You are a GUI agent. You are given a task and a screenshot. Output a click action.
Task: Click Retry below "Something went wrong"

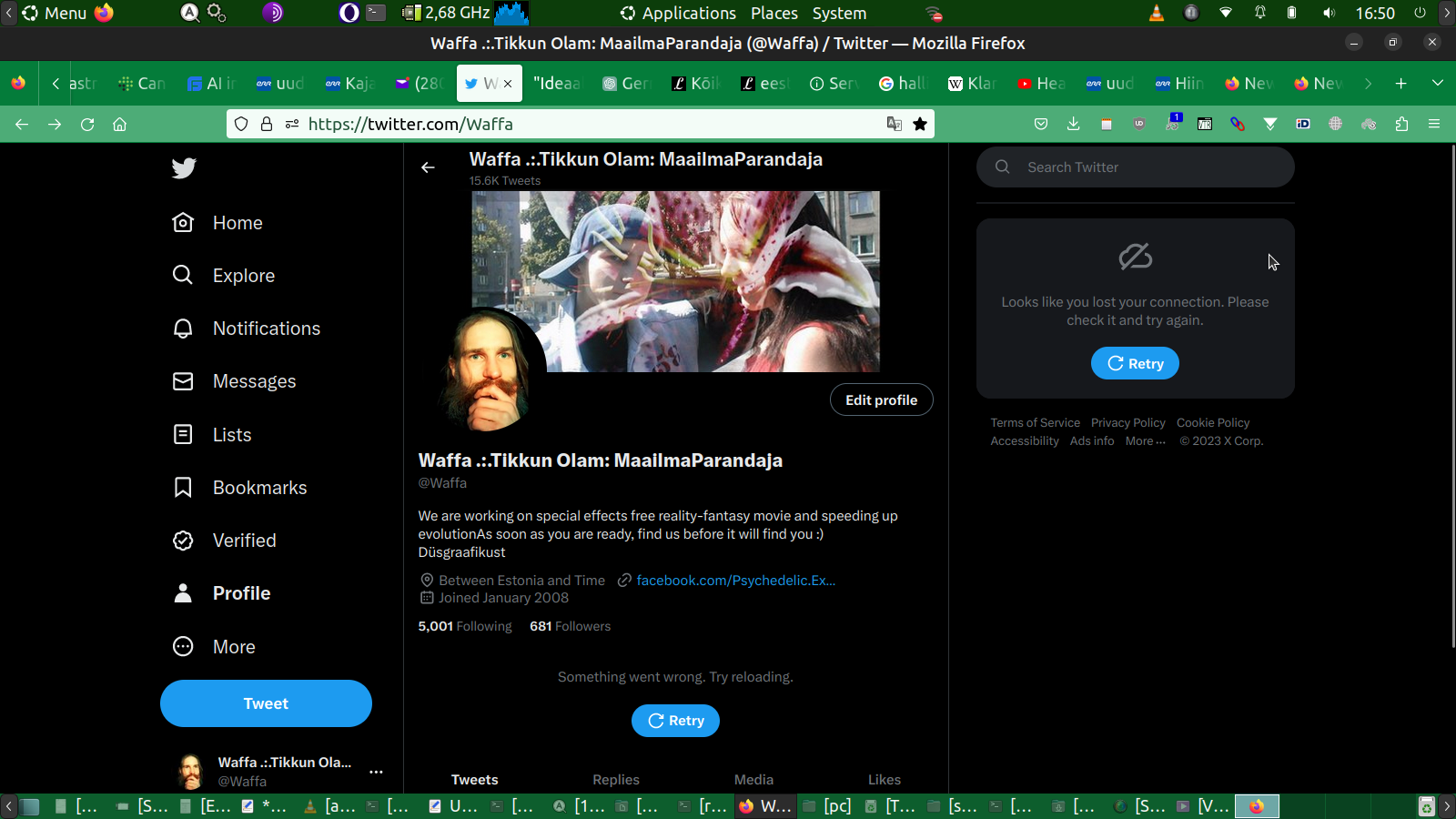(675, 721)
